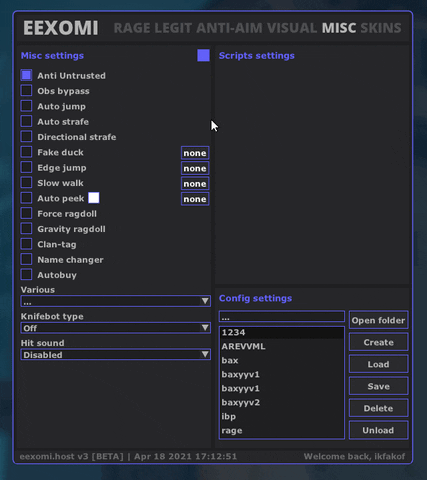This screenshot has width=427, height=480.
Task: Enable the Obs bypass checkbox
Action: coord(26,91)
